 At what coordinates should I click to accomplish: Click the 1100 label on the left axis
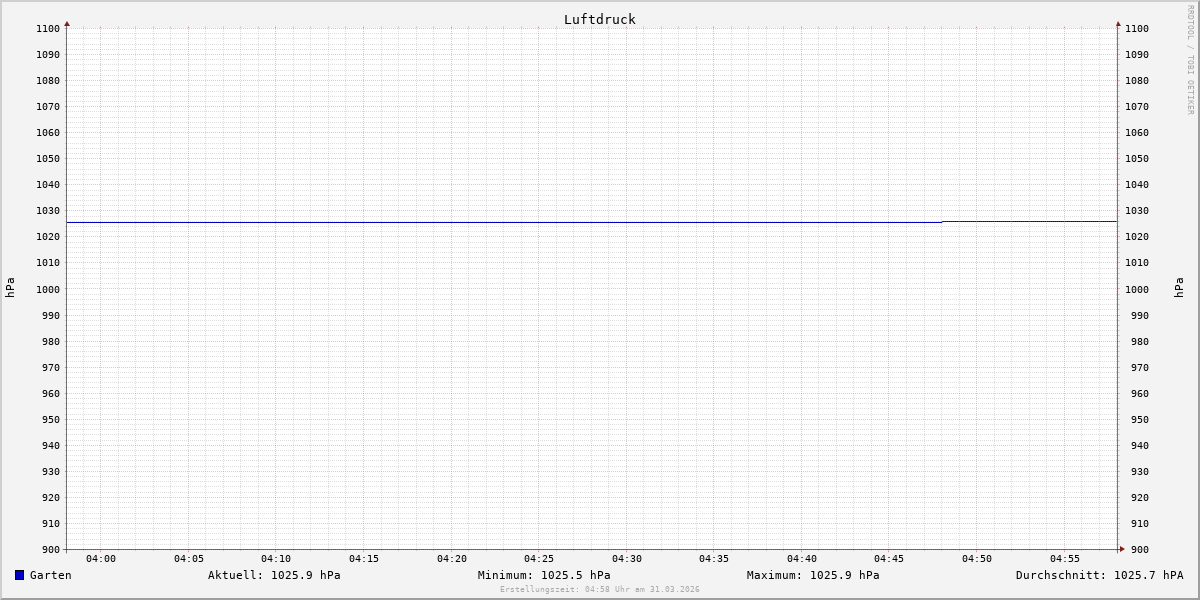pyautogui.click(x=48, y=29)
